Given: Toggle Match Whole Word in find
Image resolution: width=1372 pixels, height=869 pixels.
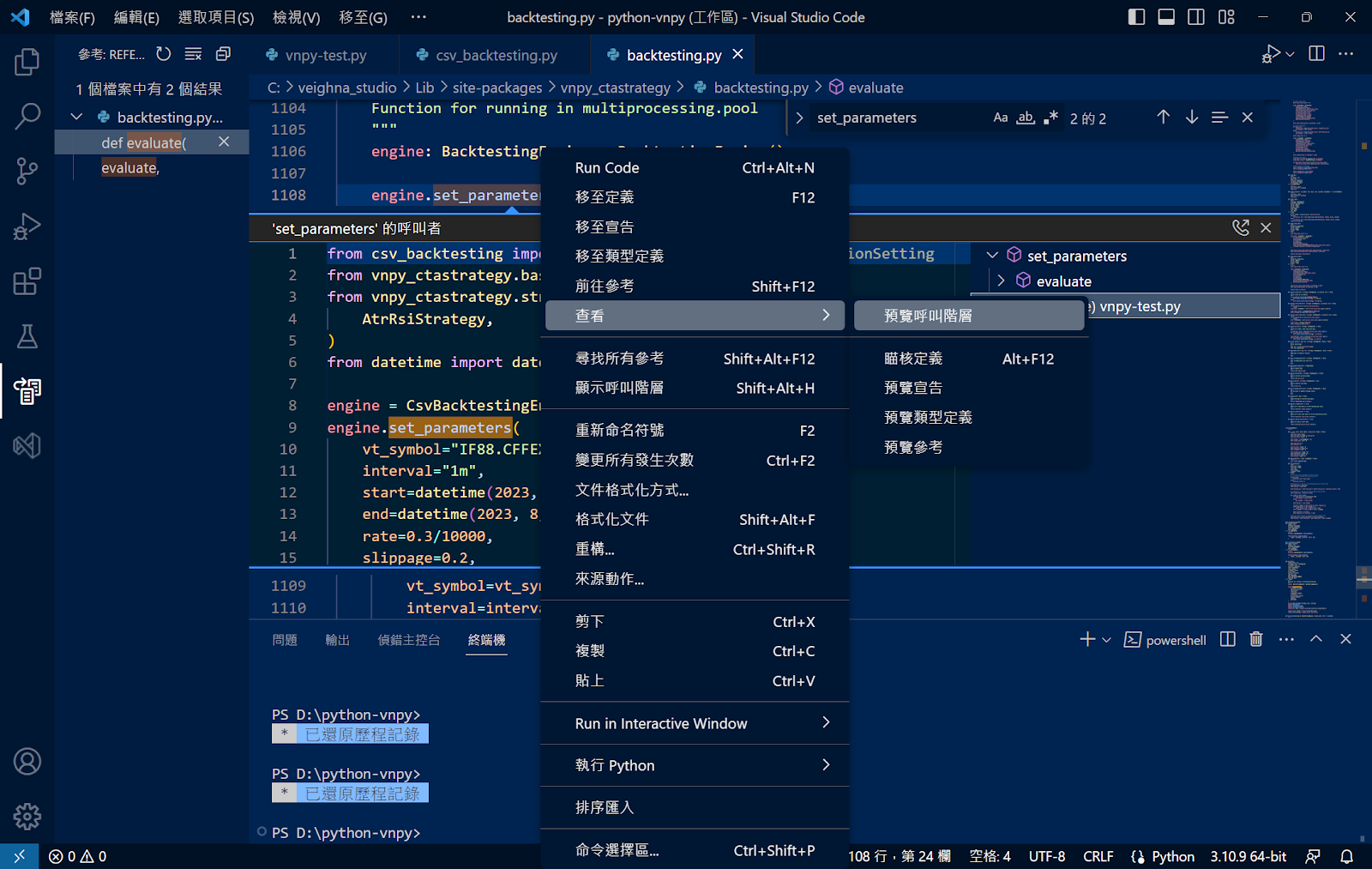Looking at the screenshot, I should (x=1026, y=118).
